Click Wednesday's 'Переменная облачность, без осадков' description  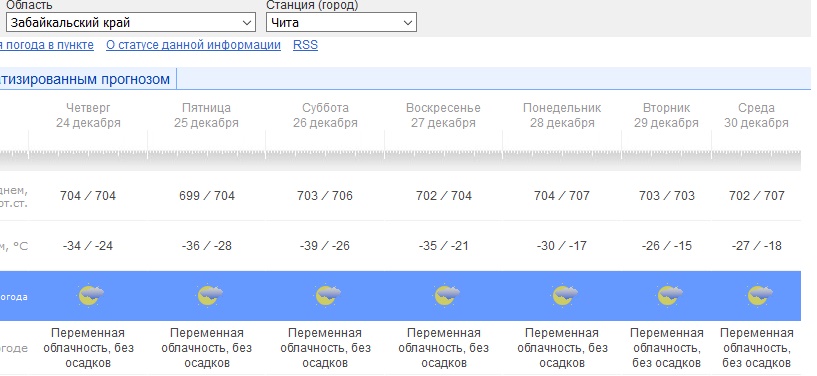[x=757, y=348]
